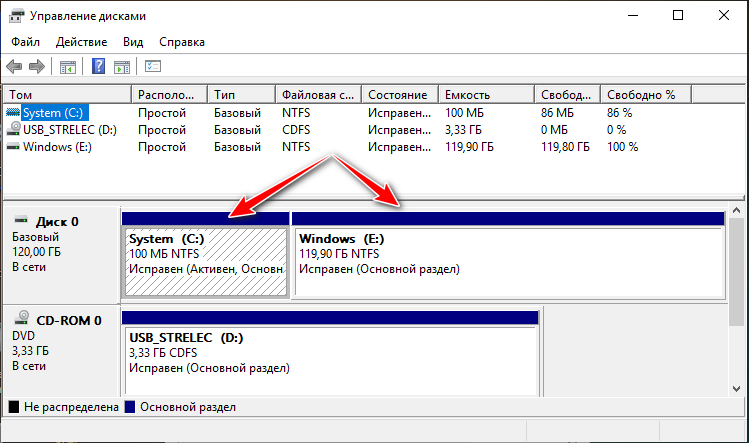Click the CD-ROM 0 disc icon
Image resolution: width=749 pixels, height=443 pixels.
point(22,318)
